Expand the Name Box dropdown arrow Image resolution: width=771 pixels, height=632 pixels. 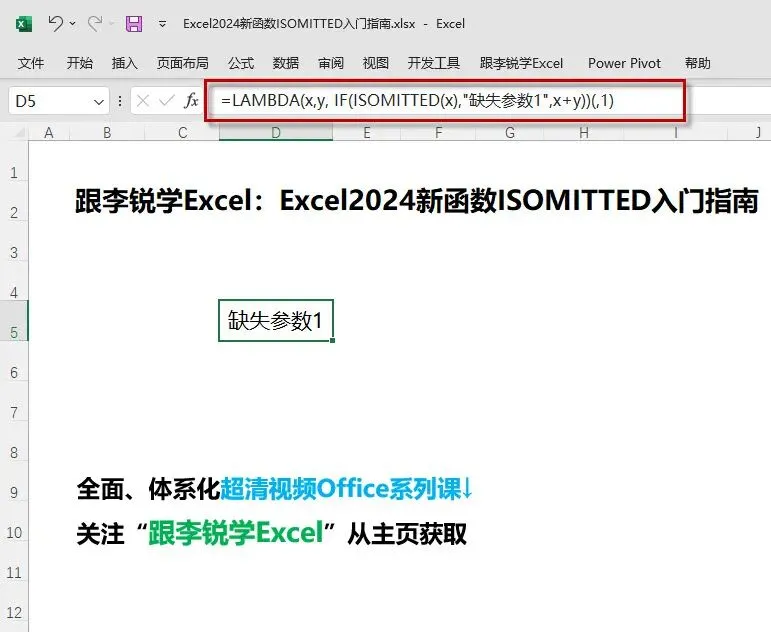tap(99, 102)
